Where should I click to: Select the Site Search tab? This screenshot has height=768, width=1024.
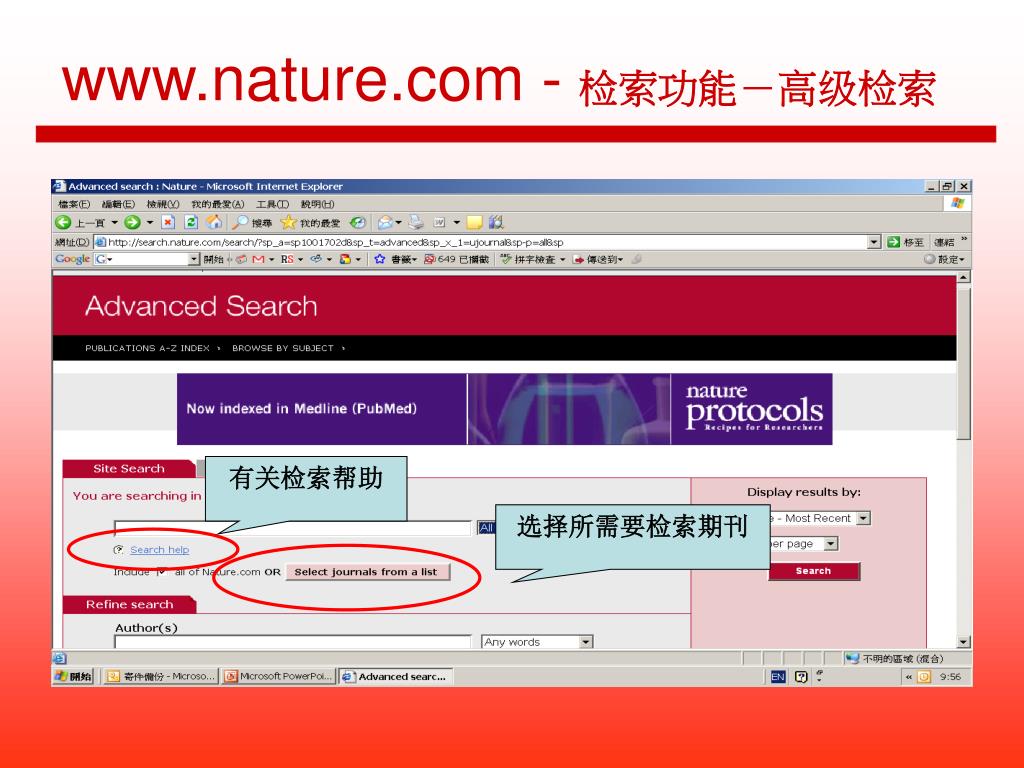(129, 468)
